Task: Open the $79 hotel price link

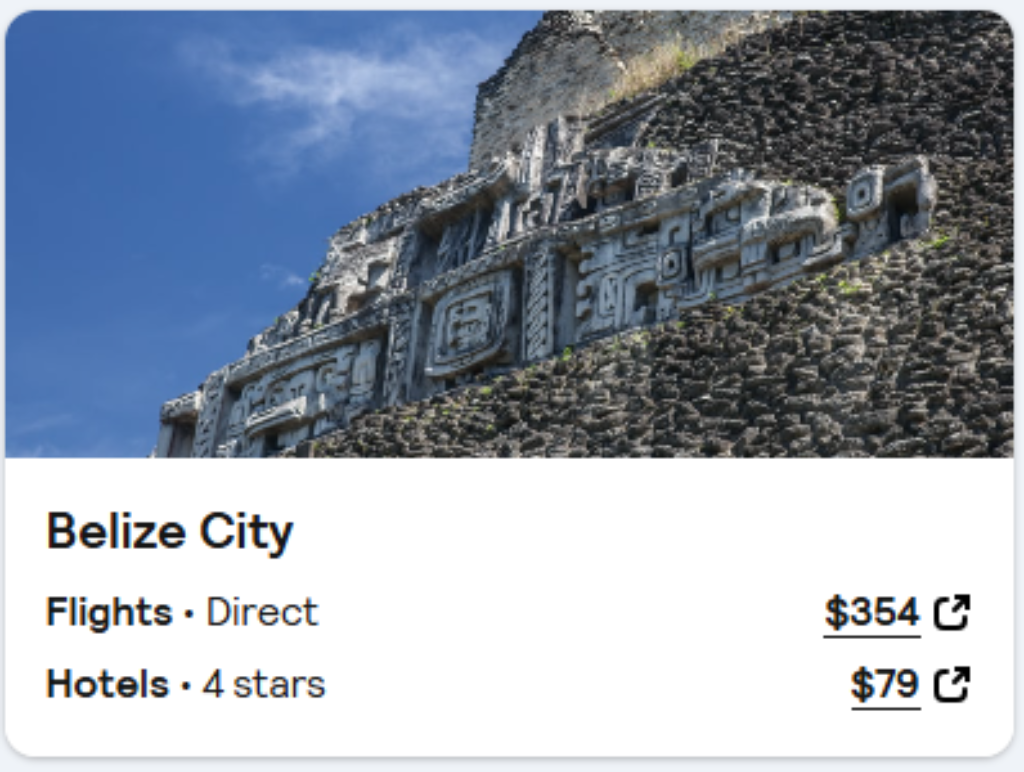Action: coord(884,685)
